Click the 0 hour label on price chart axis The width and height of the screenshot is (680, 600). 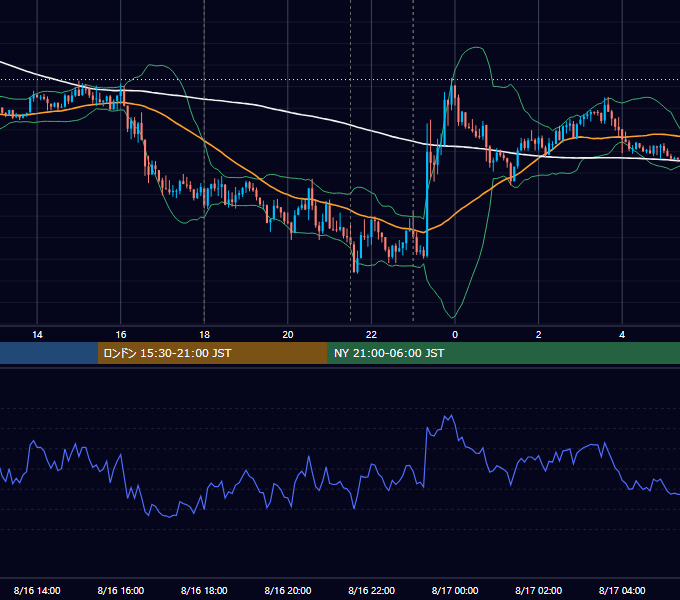coord(455,335)
